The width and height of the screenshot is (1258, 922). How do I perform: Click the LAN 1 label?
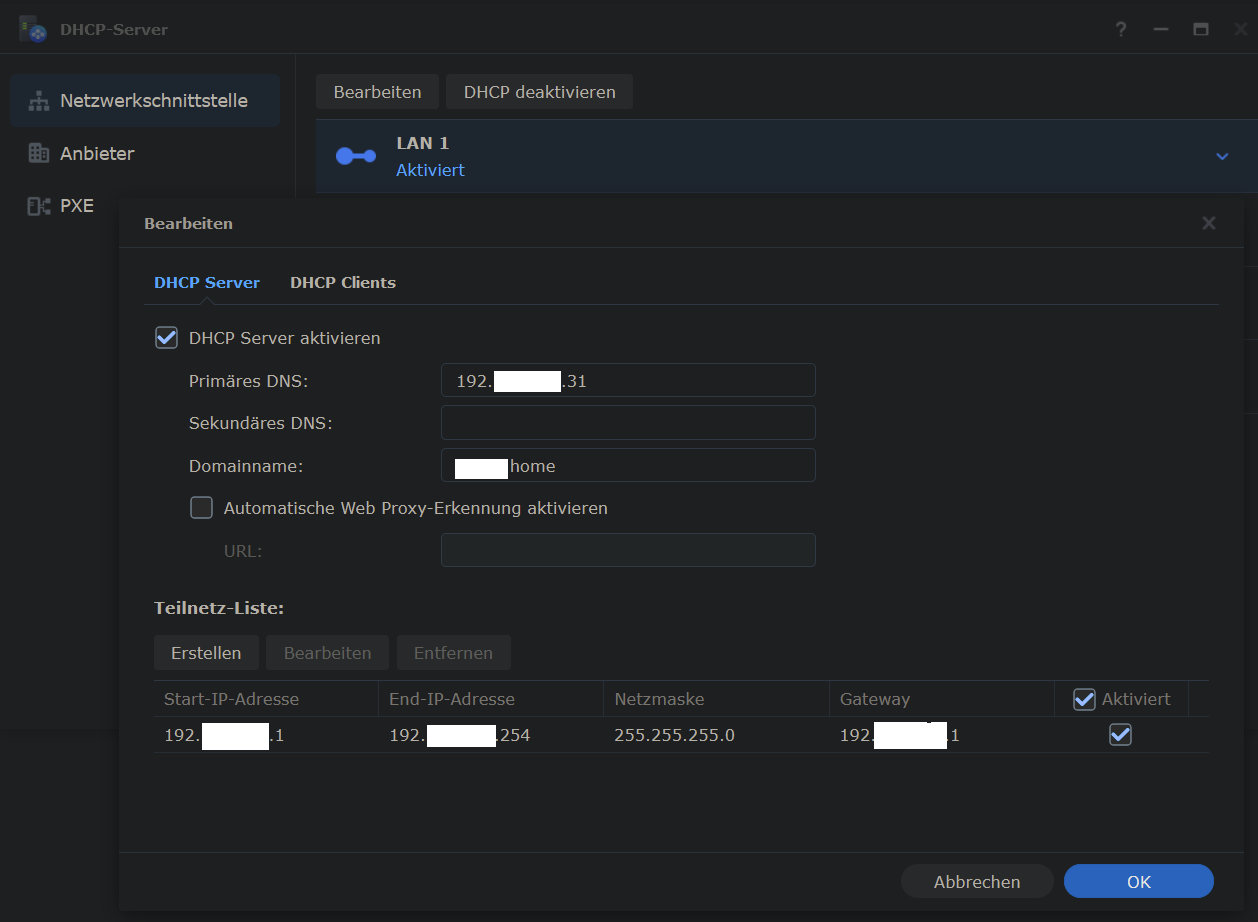click(423, 143)
